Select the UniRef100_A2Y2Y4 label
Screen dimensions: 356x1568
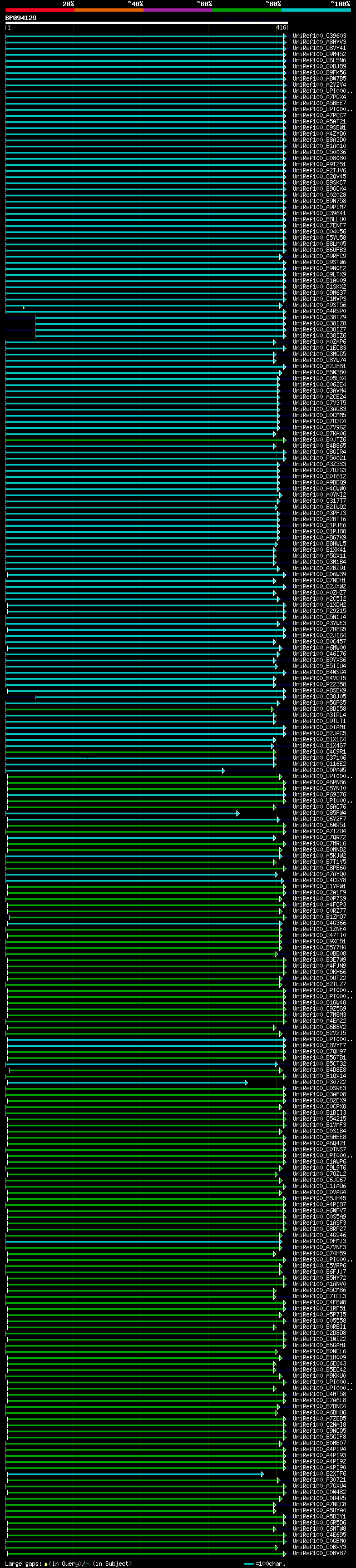click(319, 85)
